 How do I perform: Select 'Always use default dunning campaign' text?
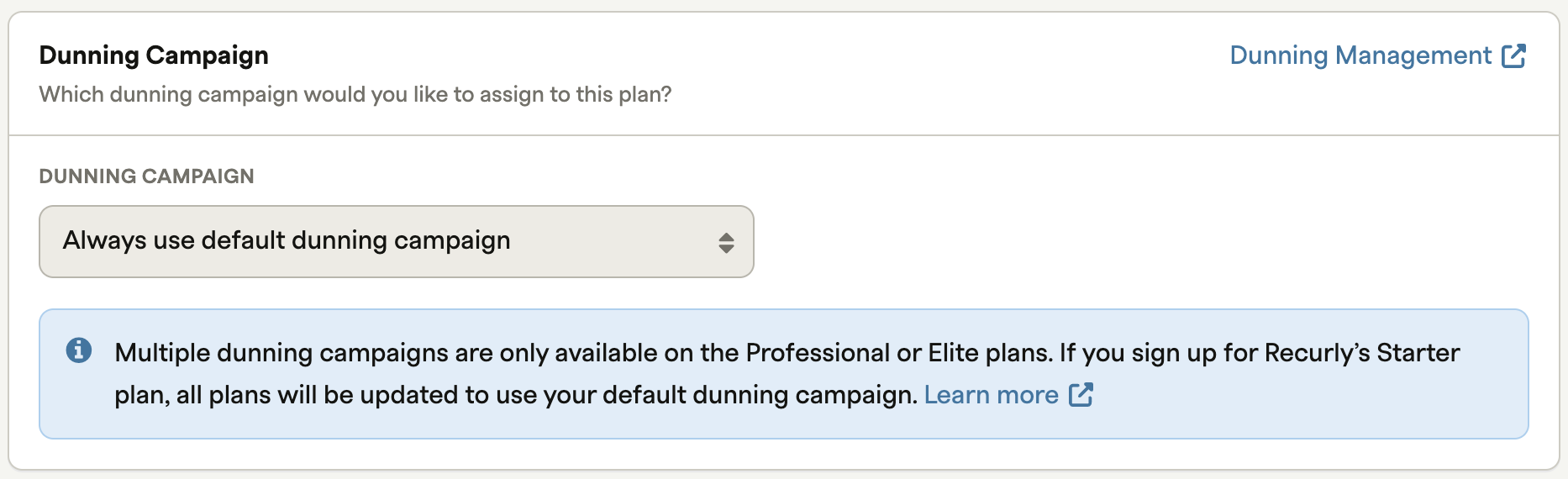(x=287, y=240)
